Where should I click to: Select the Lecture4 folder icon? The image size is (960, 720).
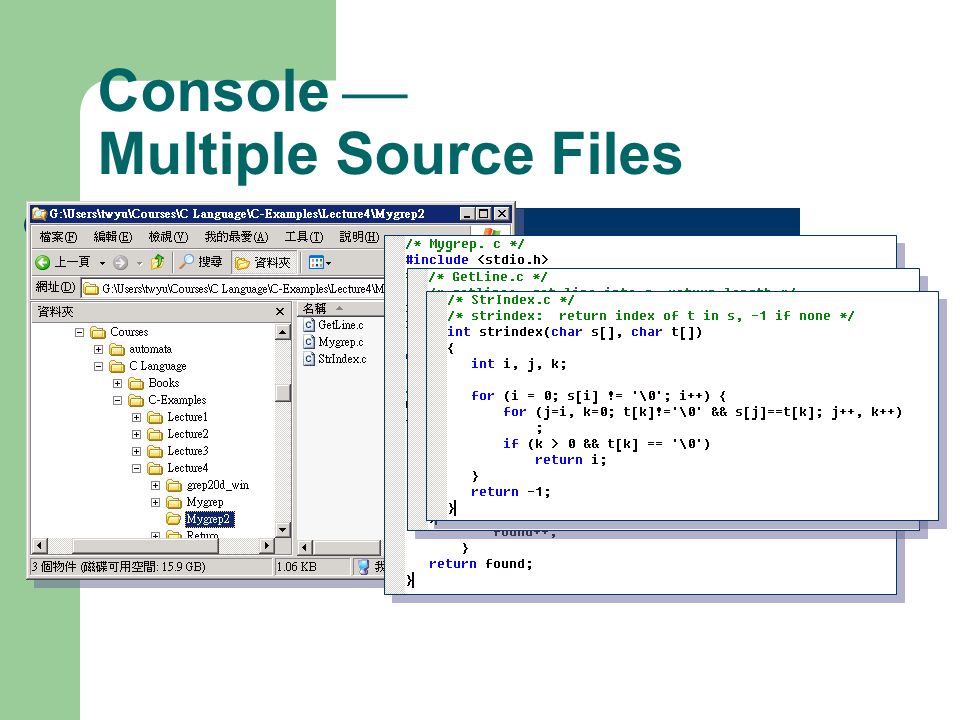click(155, 468)
